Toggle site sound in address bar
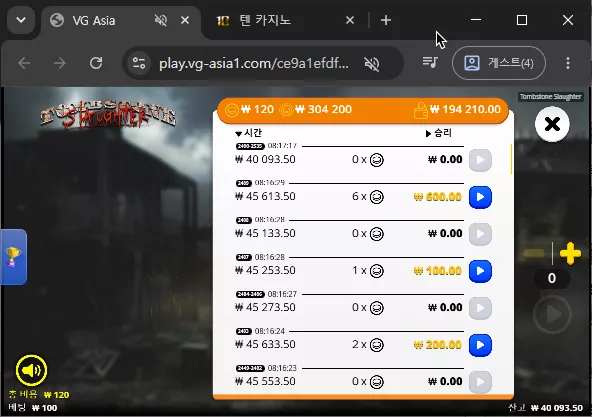The image size is (592, 417). pyautogui.click(x=372, y=63)
